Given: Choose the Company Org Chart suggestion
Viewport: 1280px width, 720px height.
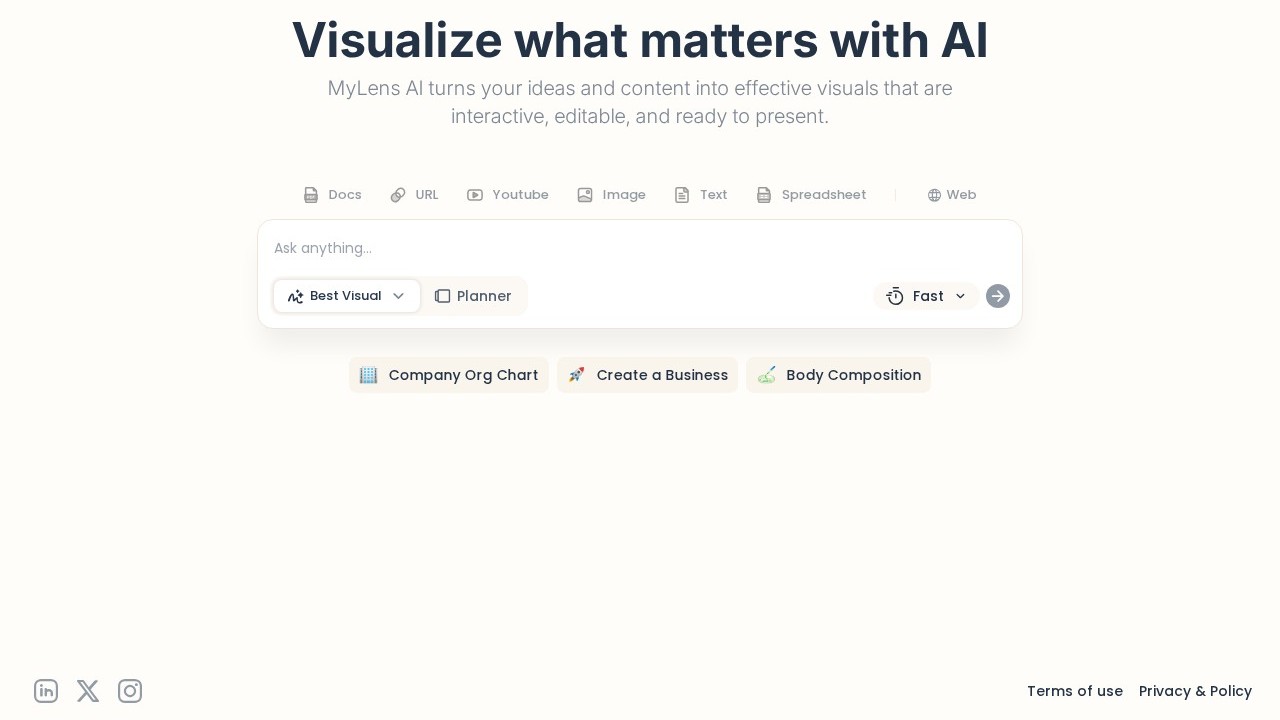Looking at the screenshot, I should pos(449,375).
